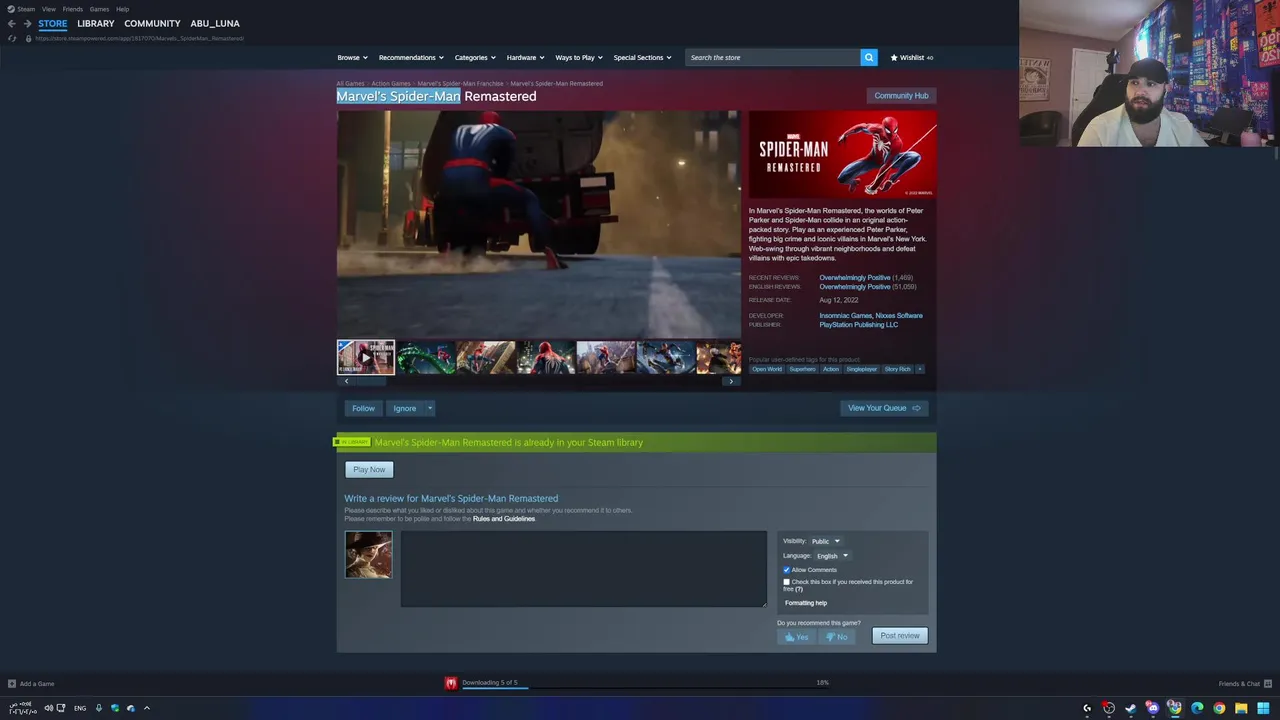Open Steam icon on the taskbar
Image resolution: width=1280 pixels, height=720 pixels.
(1131, 708)
